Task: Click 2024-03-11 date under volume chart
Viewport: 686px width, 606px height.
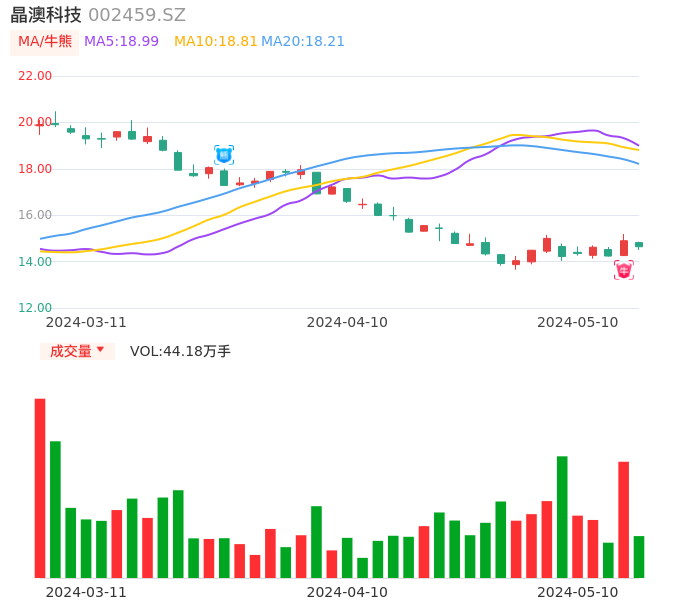Action: pos(86,592)
